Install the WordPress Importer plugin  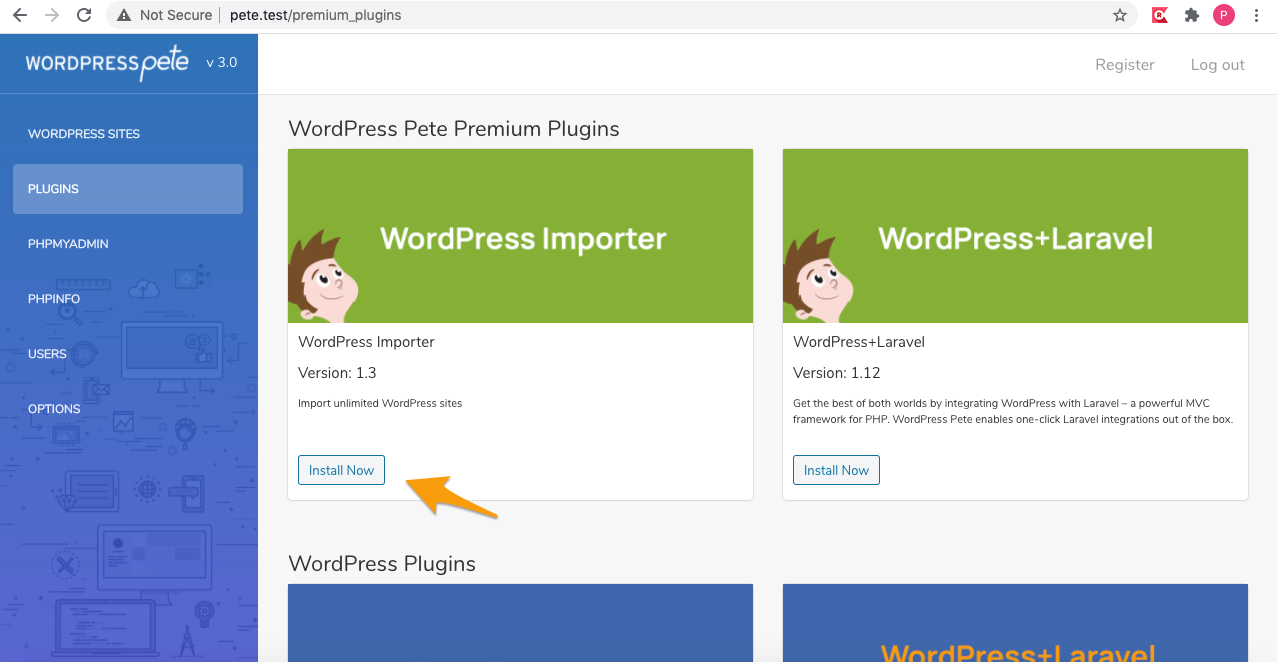coord(341,470)
